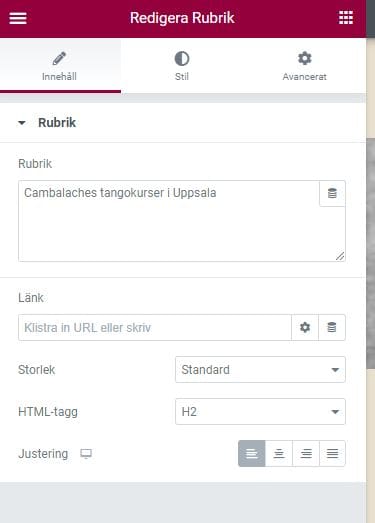Switch to the Avancerat tab
The height and width of the screenshot is (523, 375).
305,66
